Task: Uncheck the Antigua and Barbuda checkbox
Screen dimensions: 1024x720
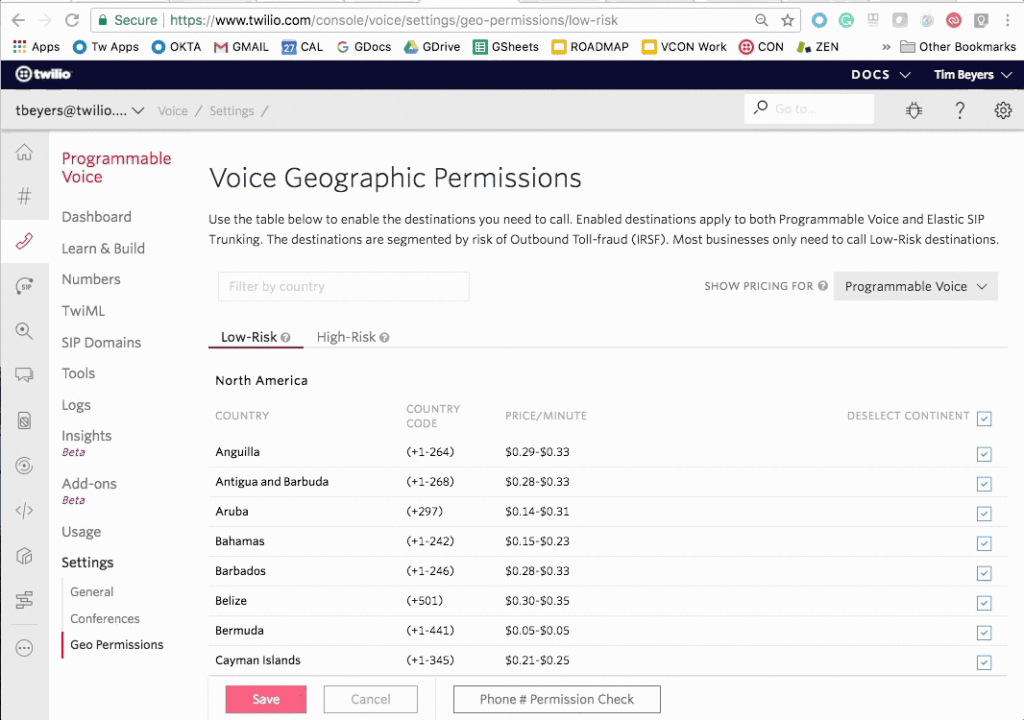Action: (984, 484)
